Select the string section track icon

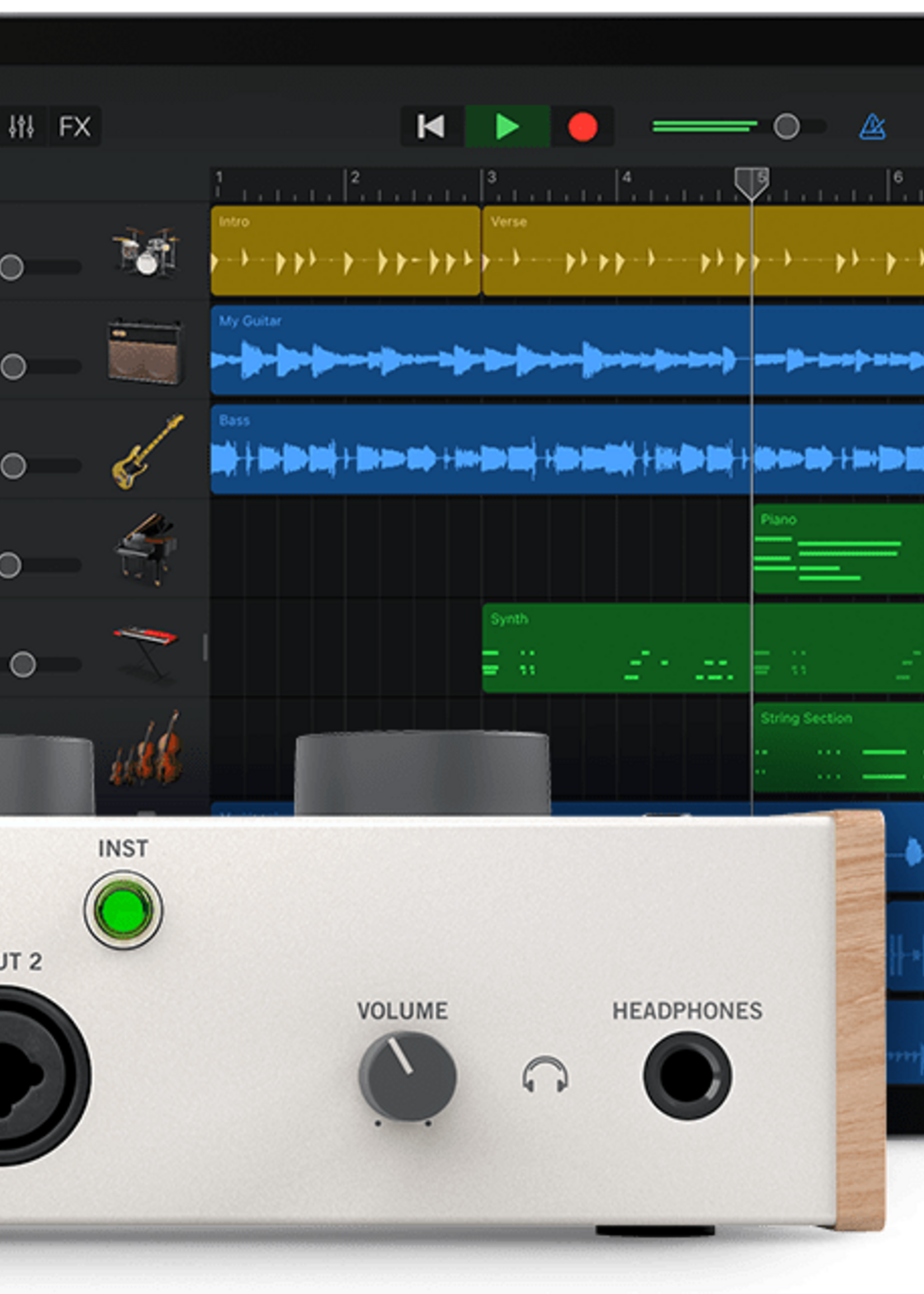(147, 749)
